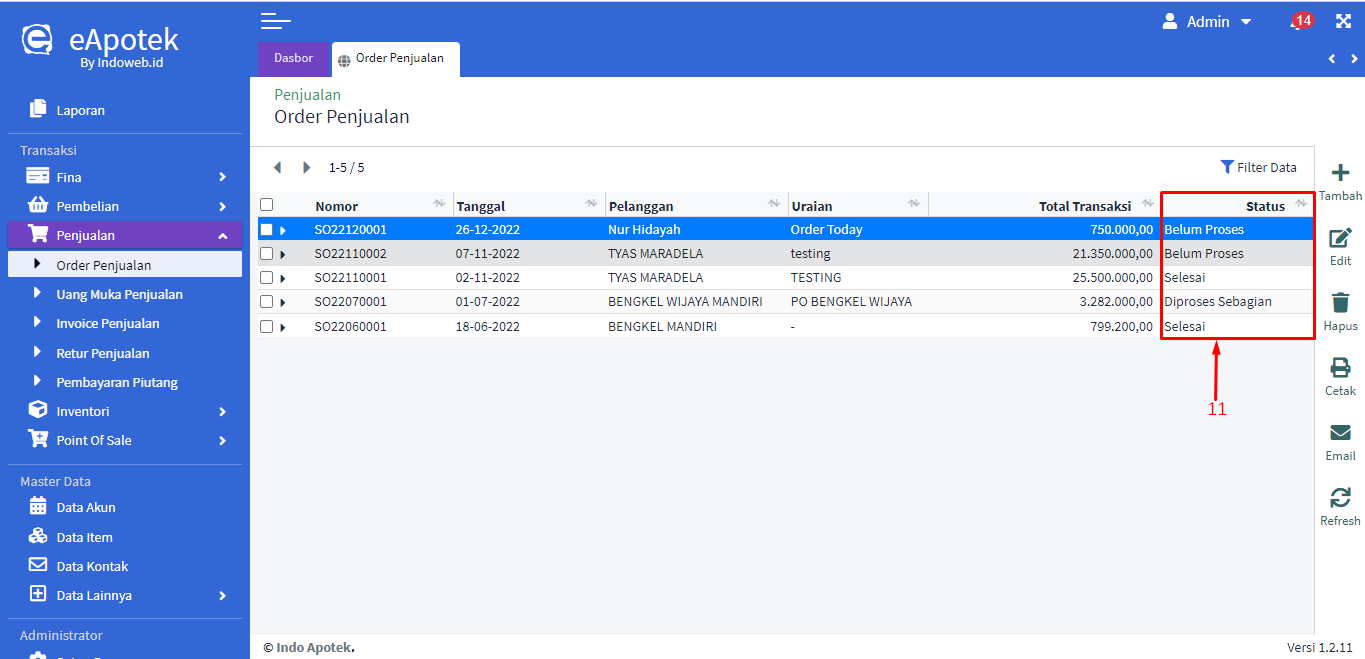
Task: Click the Cetak printer icon
Action: 1340,369
